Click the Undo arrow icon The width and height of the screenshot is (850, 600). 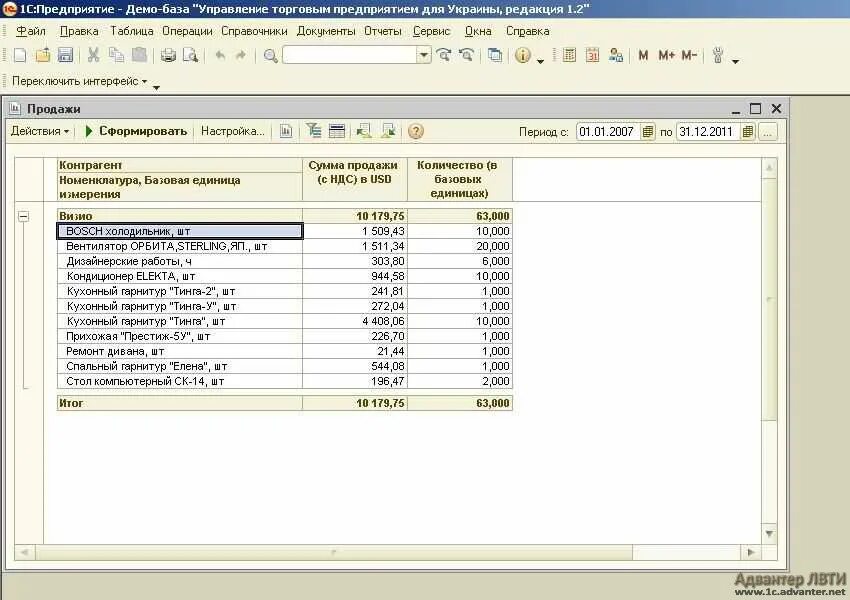[x=220, y=55]
